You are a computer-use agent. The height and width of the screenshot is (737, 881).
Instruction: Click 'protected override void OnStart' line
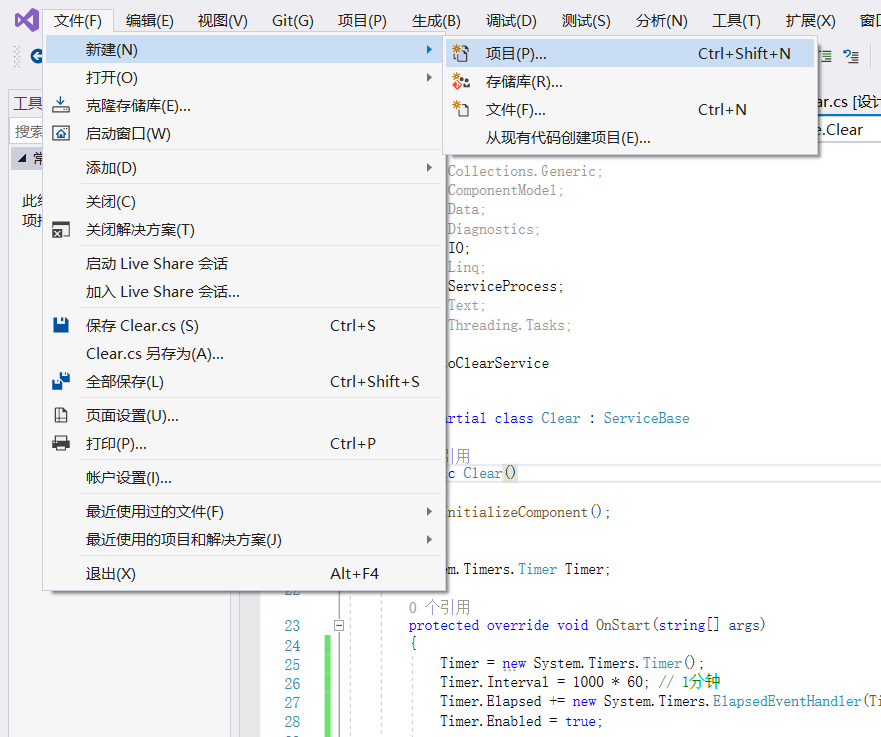point(587,625)
